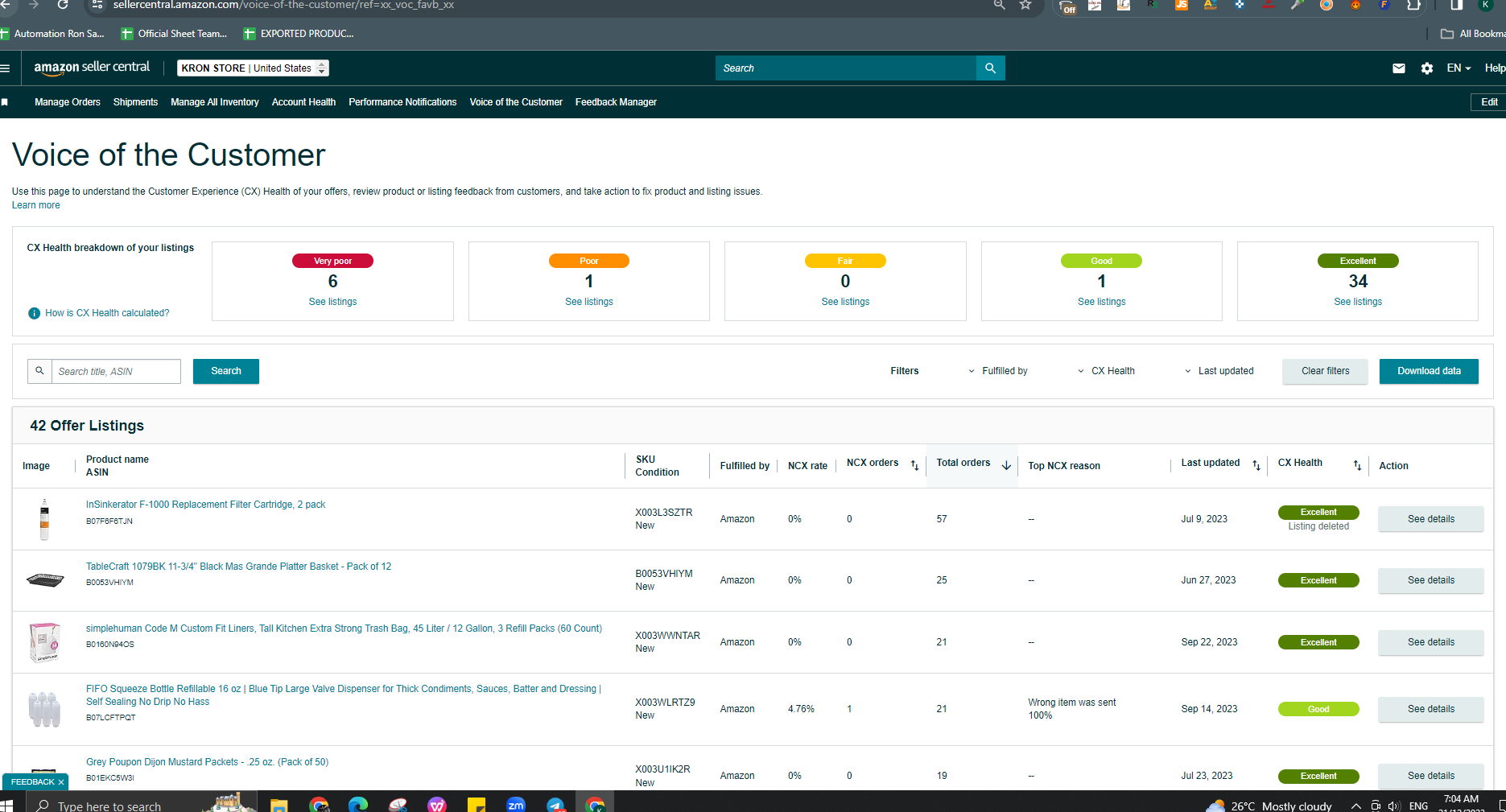Click the Clear filters button
Viewport: 1506px width, 812px height.
(x=1325, y=371)
